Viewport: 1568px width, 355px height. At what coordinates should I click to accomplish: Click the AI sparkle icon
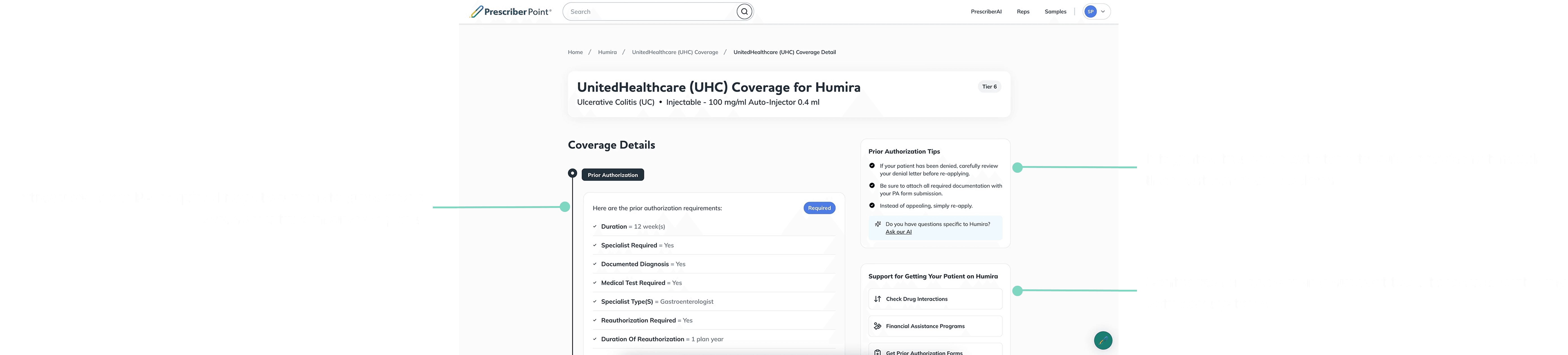pos(878,224)
